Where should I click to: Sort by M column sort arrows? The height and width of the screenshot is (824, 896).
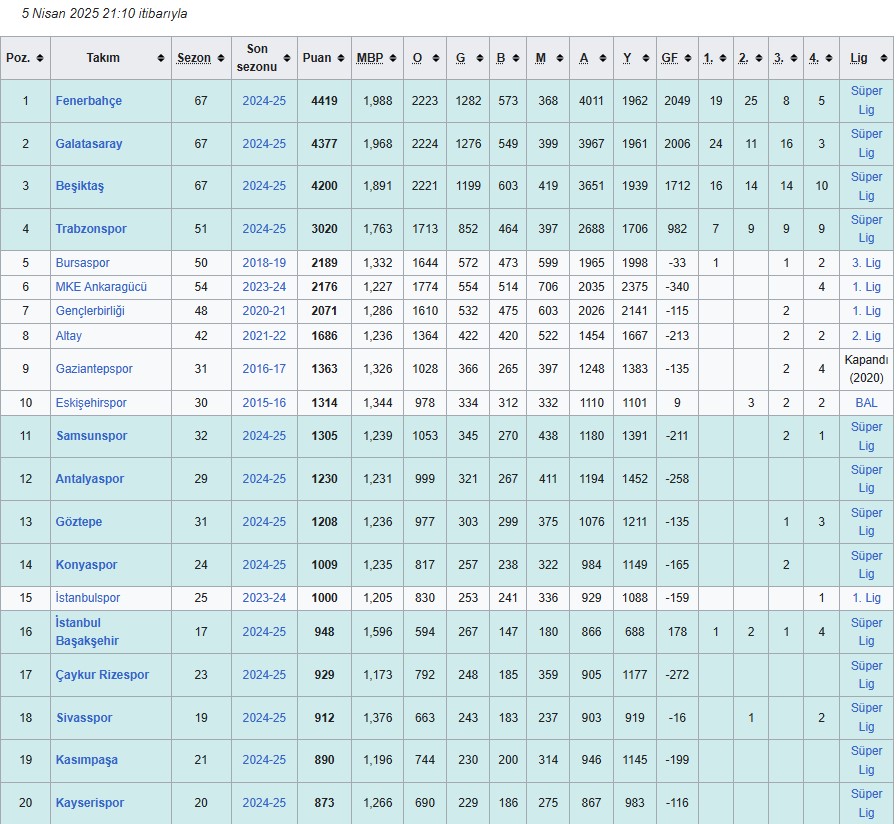[x=559, y=58]
